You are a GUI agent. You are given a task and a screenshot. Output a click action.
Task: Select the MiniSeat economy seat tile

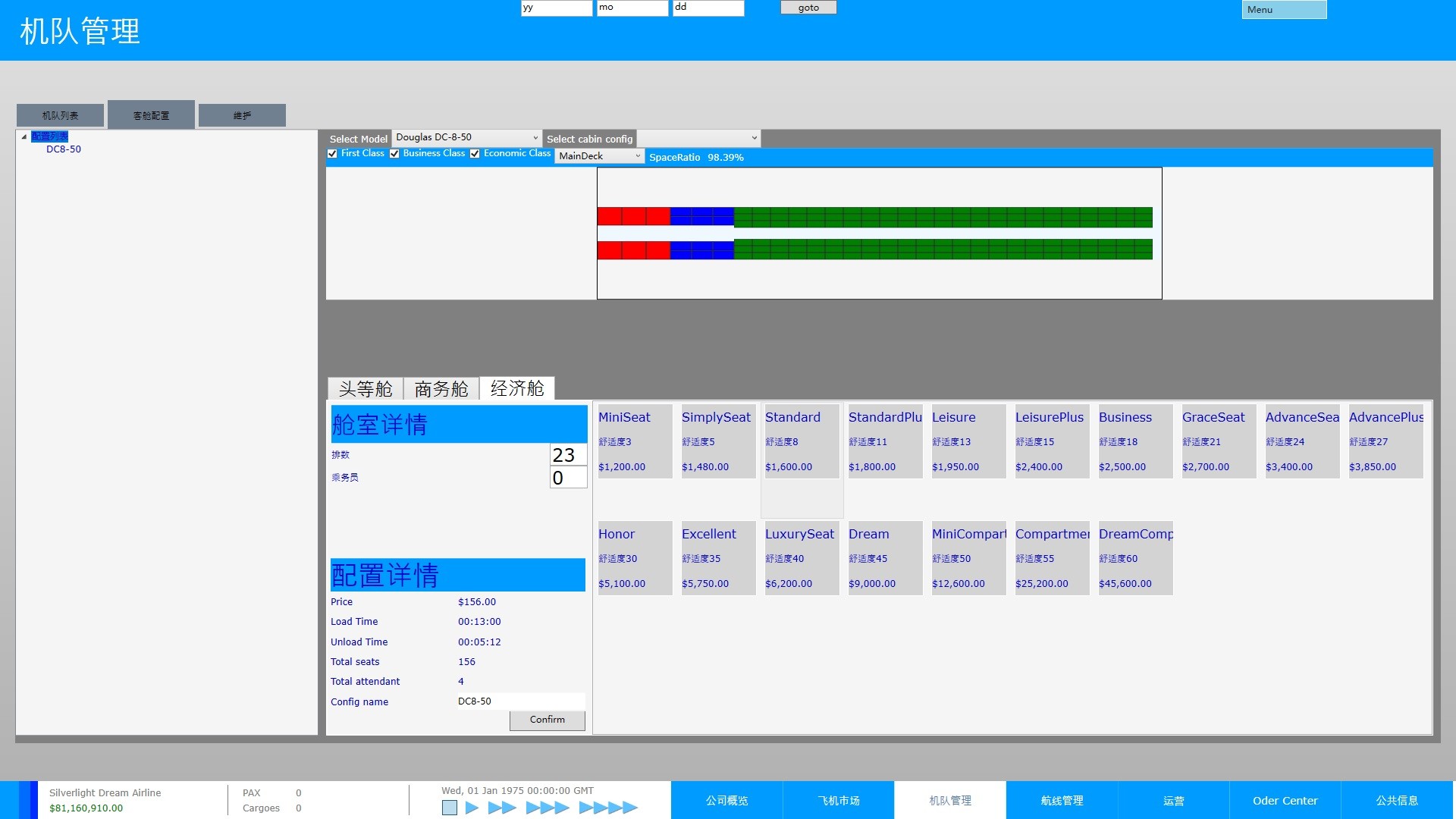click(x=635, y=441)
